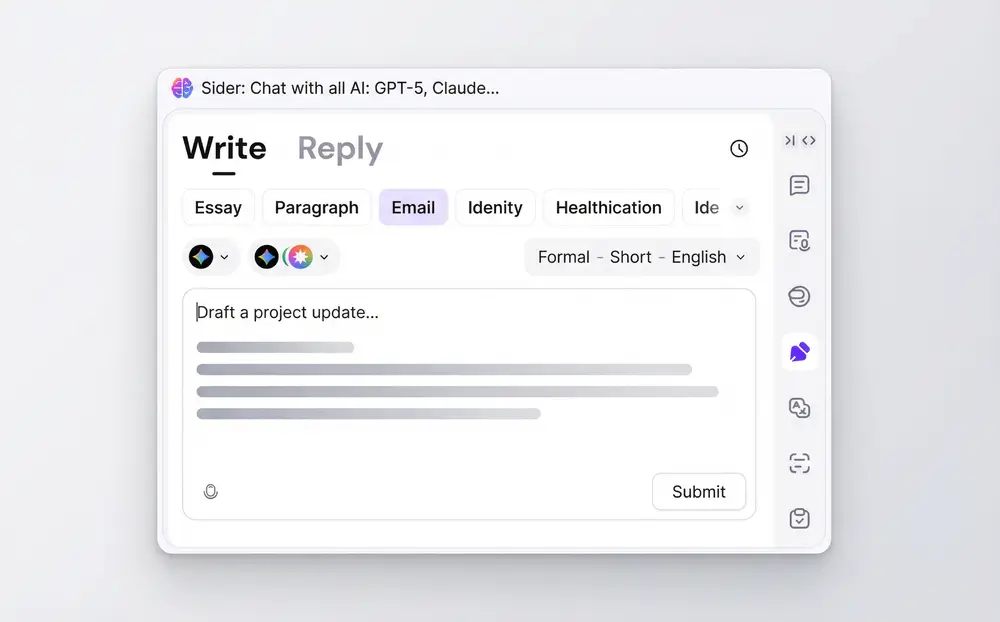The height and width of the screenshot is (622, 1000).
Task: Select the Essay format chip
Action: (x=218, y=207)
